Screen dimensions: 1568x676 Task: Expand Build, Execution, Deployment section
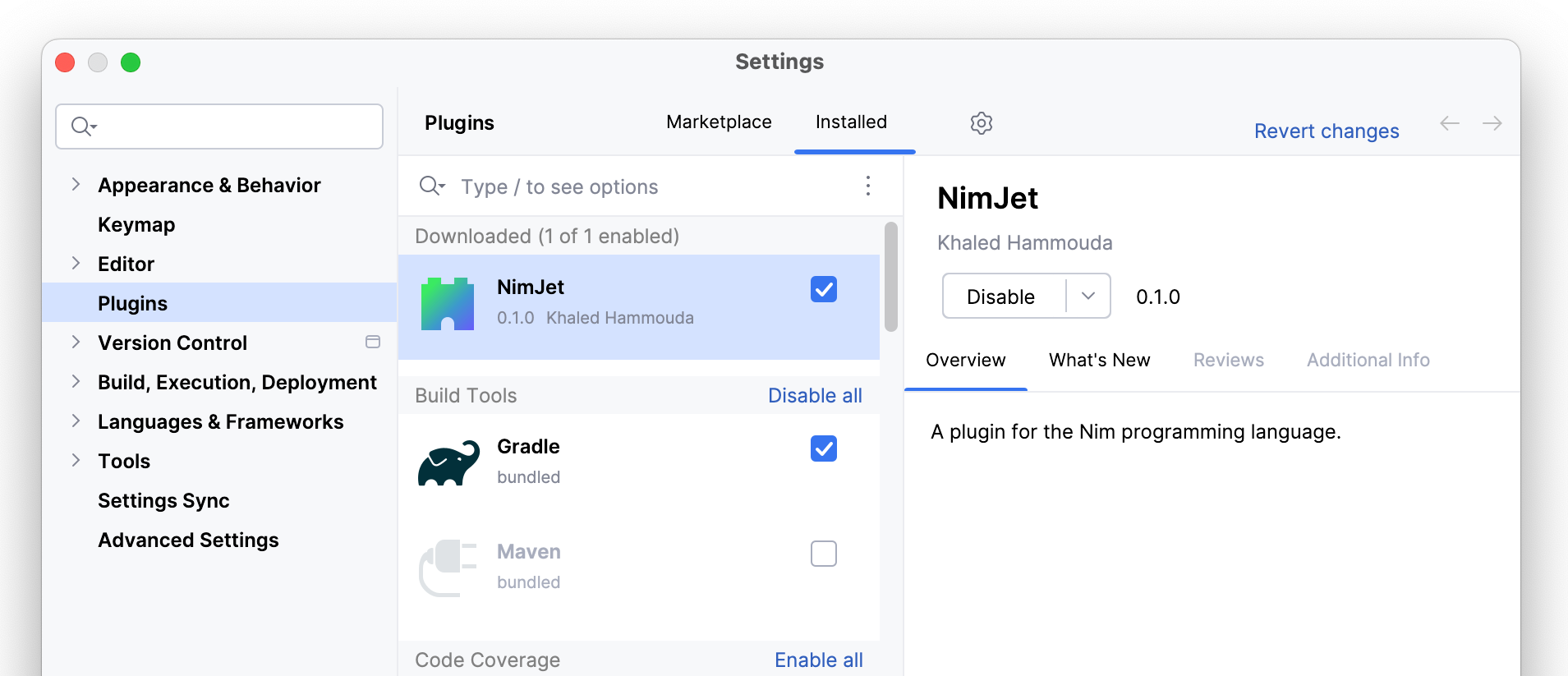coord(76,381)
